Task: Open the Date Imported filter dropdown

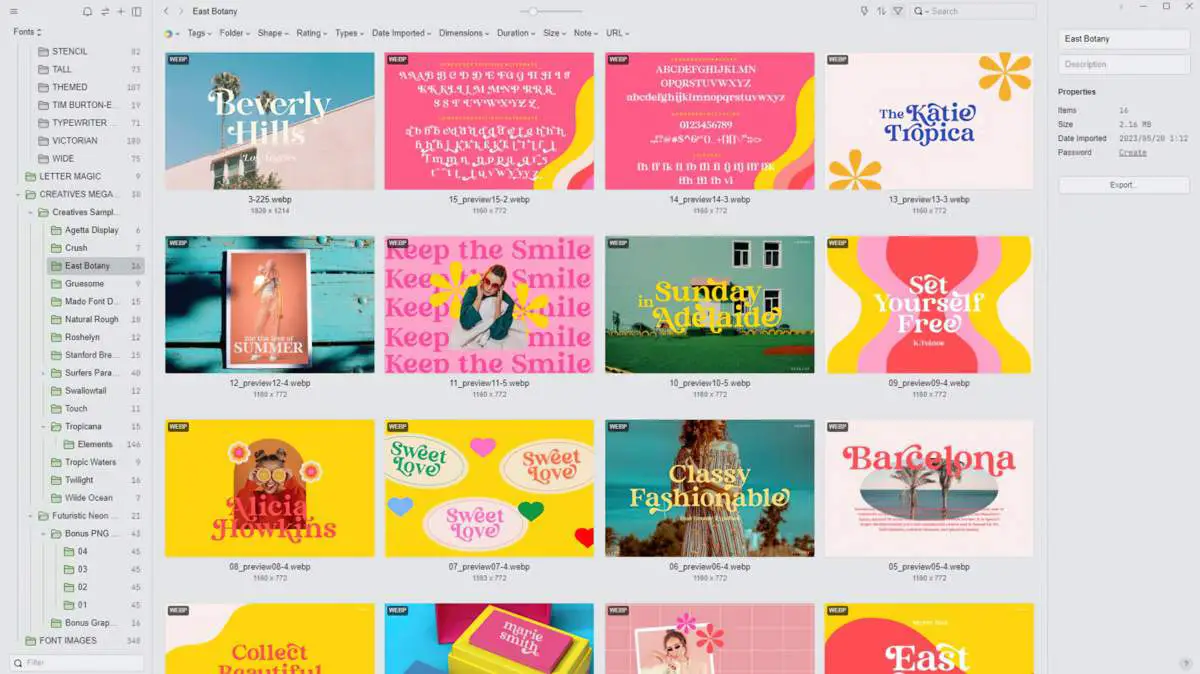Action: click(401, 33)
